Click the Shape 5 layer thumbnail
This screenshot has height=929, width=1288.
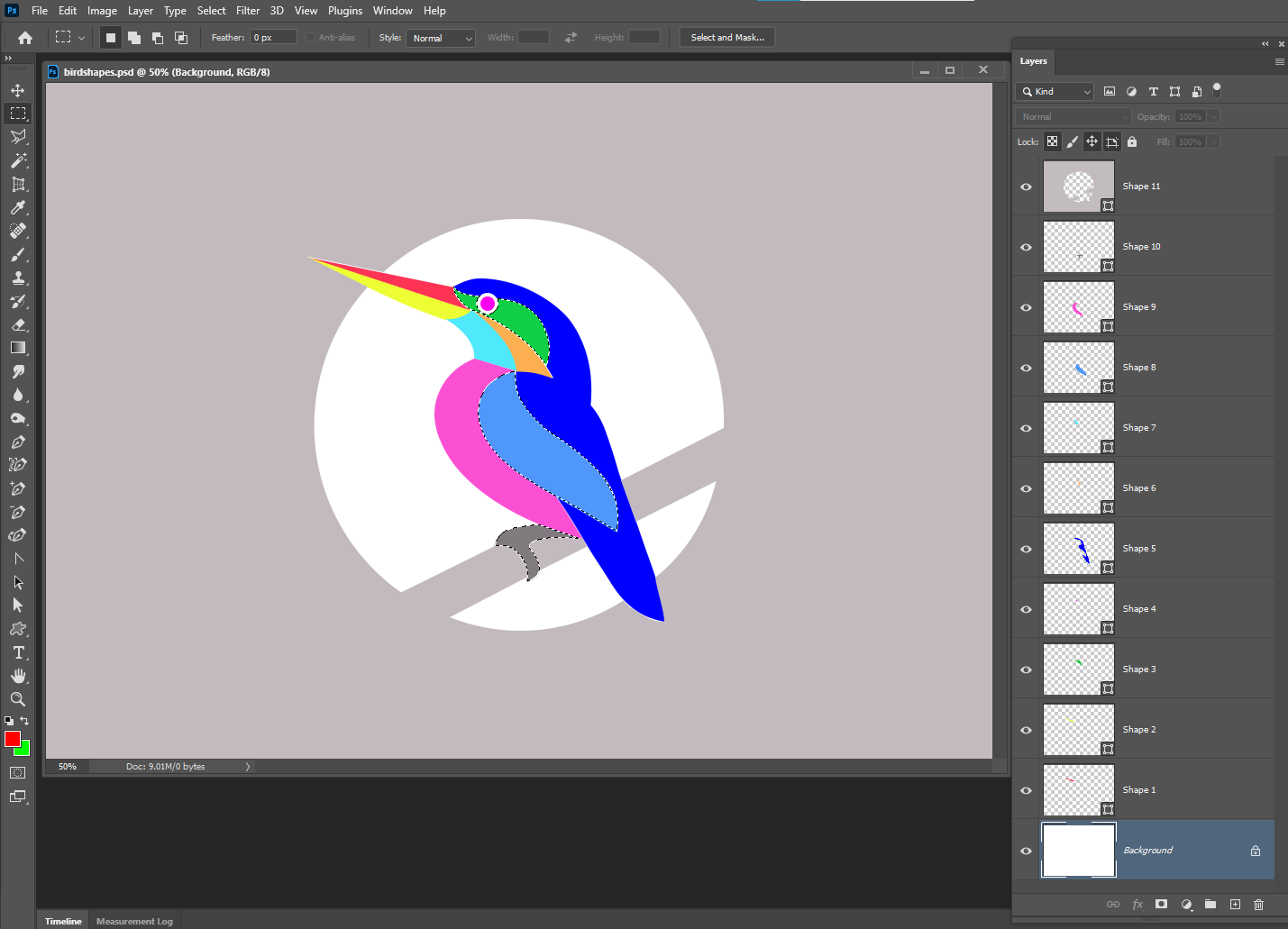[1078, 548]
